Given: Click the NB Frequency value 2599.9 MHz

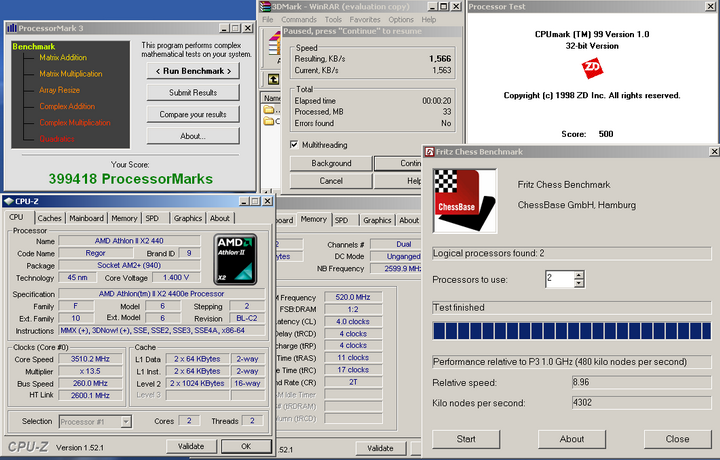Looking at the screenshot, I should coord(396,269).
